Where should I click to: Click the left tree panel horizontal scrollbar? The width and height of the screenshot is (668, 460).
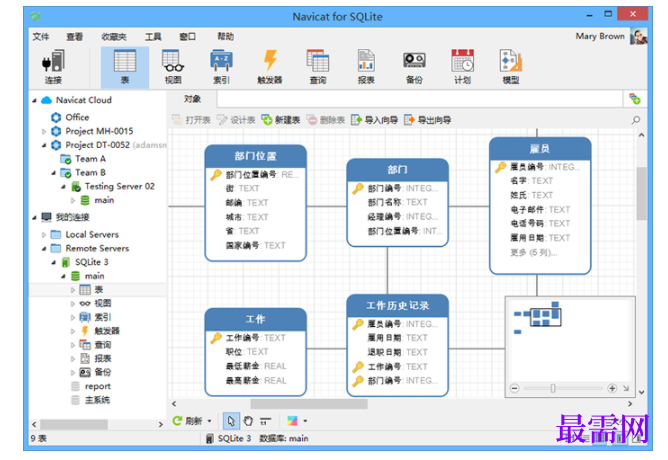click(x=74, y=425)
